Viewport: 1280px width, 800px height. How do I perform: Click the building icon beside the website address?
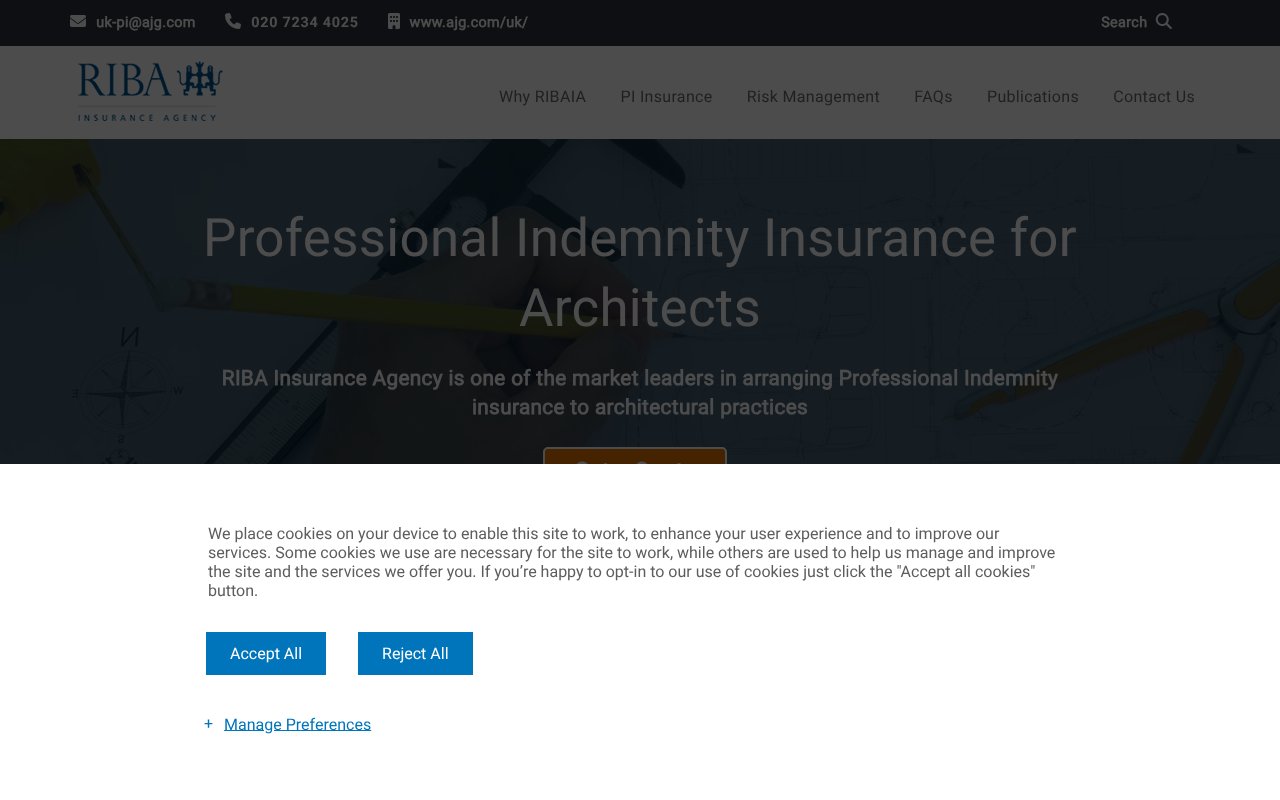[x=392, y=21]
